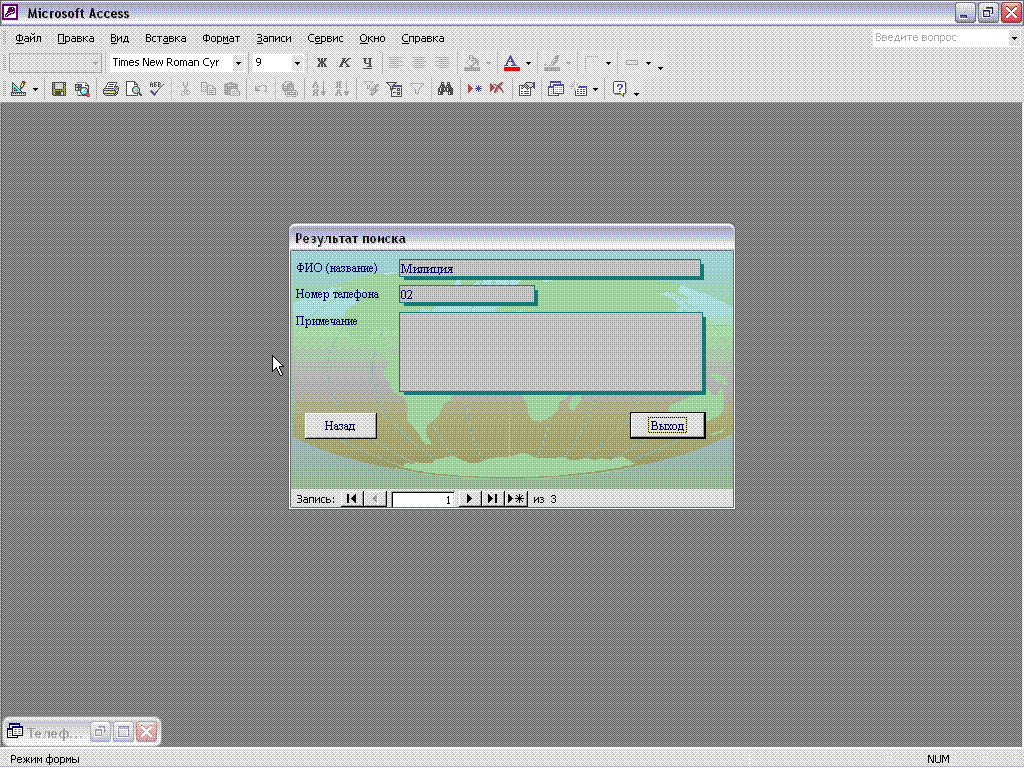Open the Сервис menu
The image size is (1024, 768).
325,39
